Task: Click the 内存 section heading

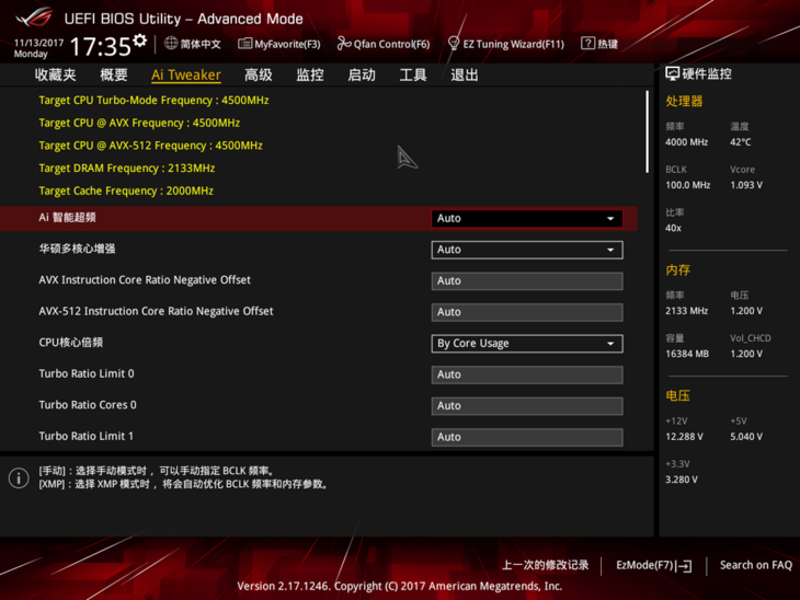Action: pyautogui.click(x=678, y=270)
